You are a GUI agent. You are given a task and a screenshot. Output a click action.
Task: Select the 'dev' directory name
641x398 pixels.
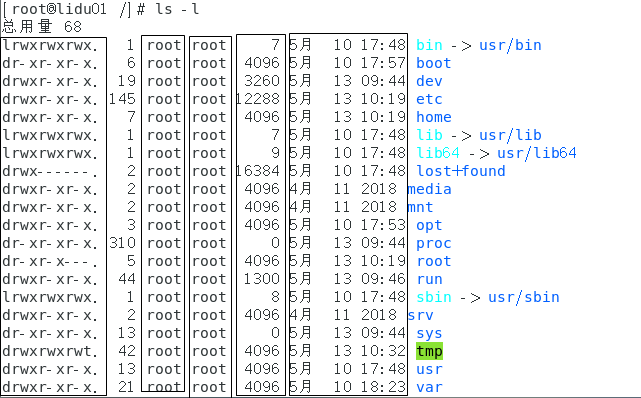point(429,81)
